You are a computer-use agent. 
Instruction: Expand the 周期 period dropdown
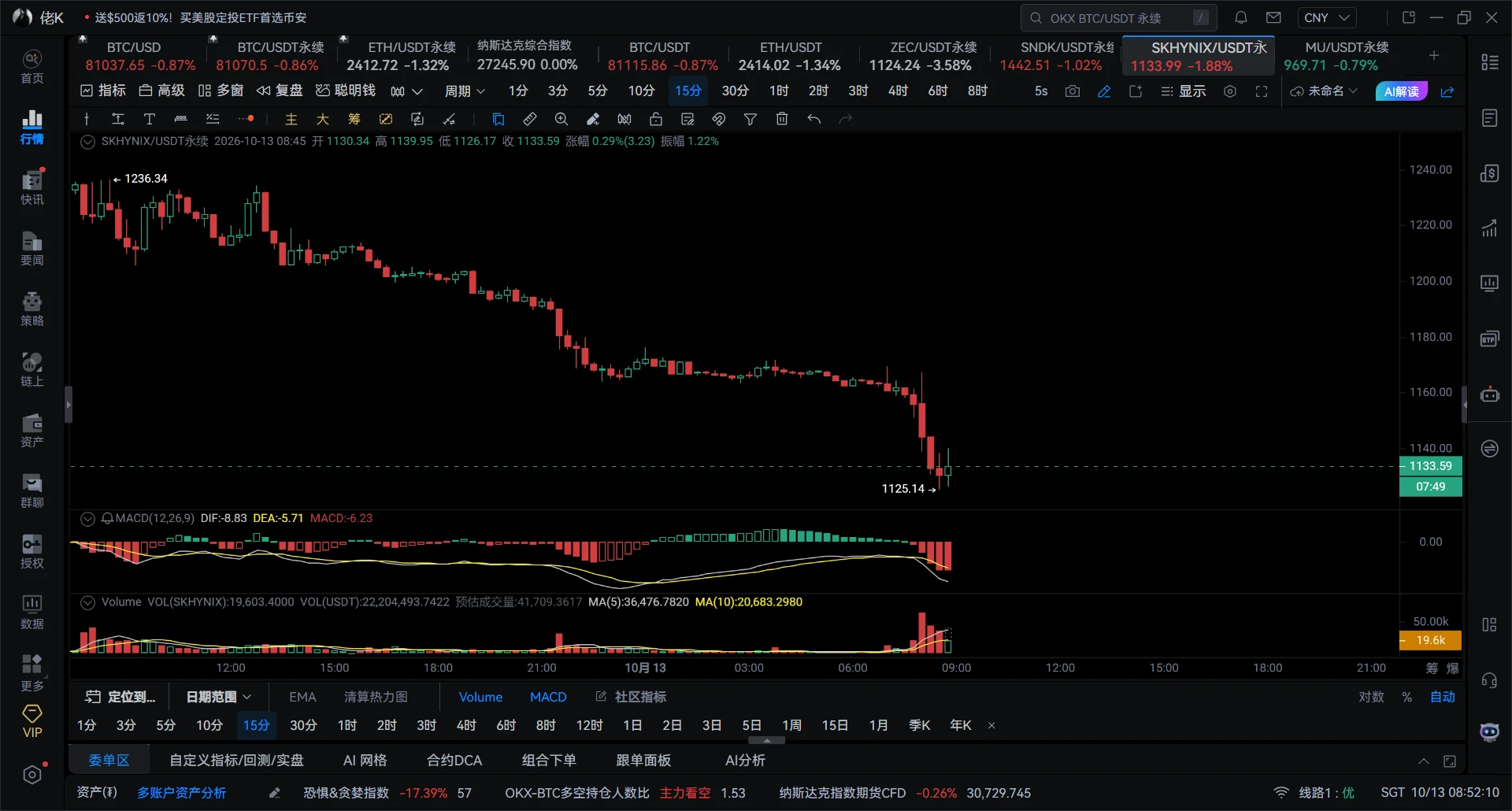(465, 91)
